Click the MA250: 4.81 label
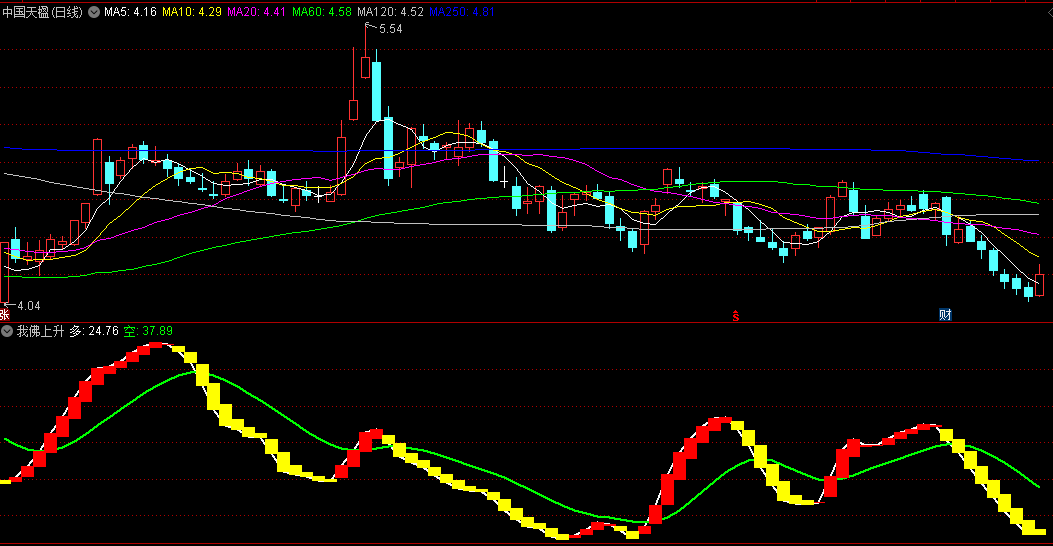The width and height of the screenshot is (1053, 546). click(x=462, y=12)
